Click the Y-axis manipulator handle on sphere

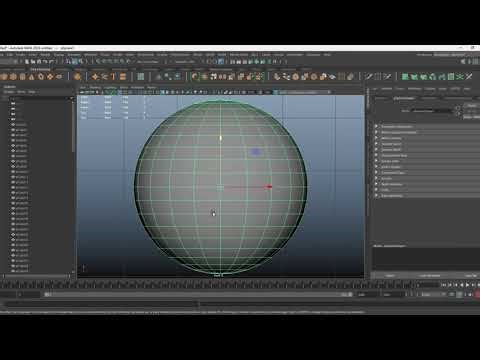pos(221,138)
